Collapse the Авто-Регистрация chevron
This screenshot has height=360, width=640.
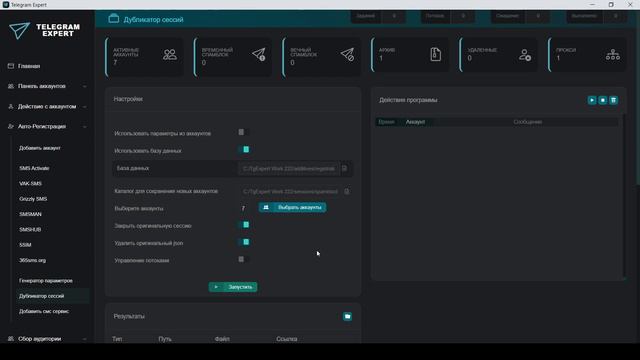pos(84,127)
